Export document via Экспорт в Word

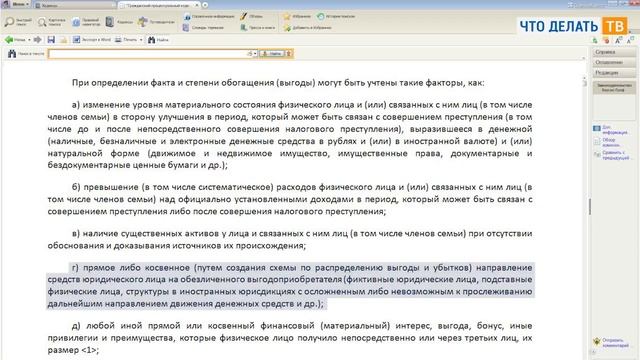pos(92,40)
